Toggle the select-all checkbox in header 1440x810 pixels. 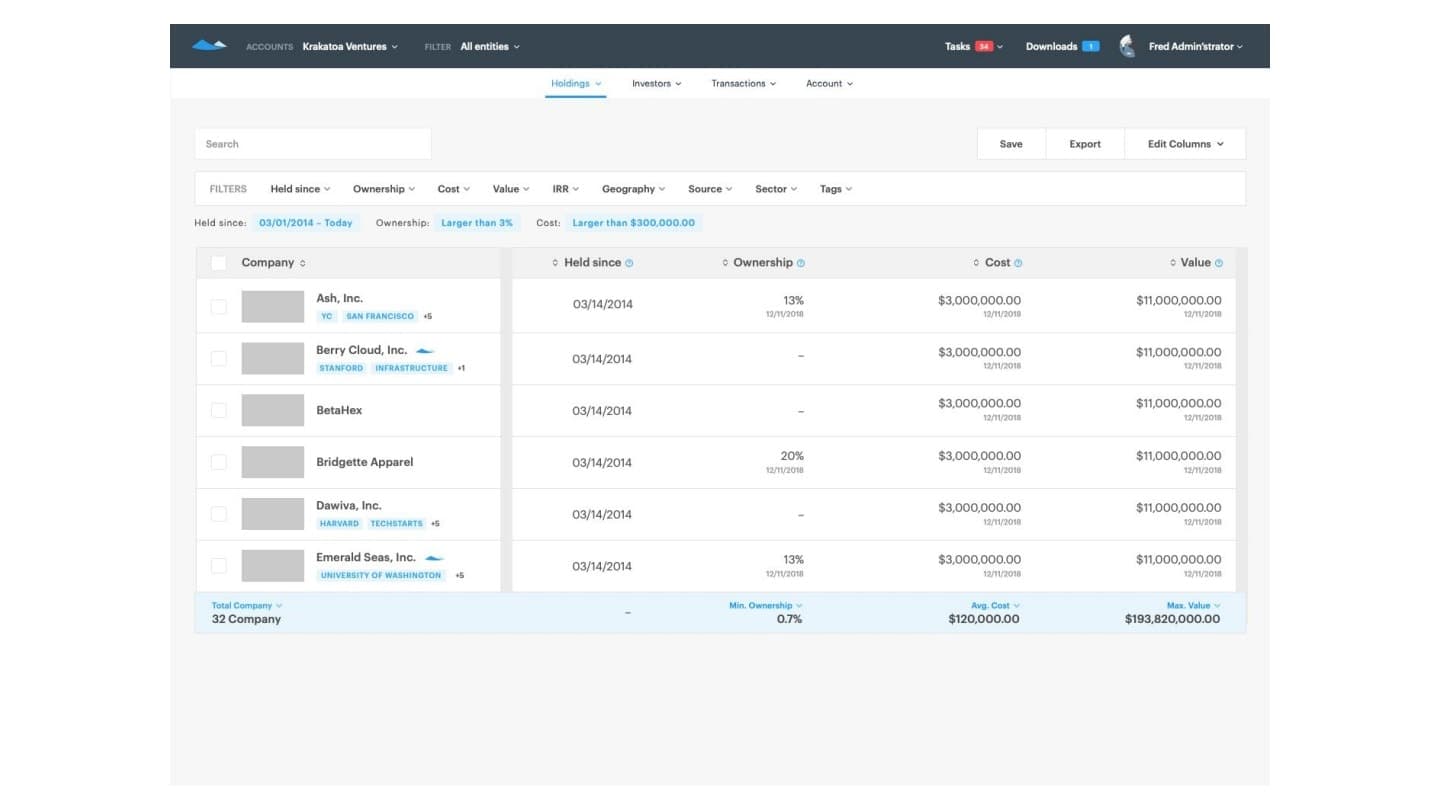[x=218, y=263]
